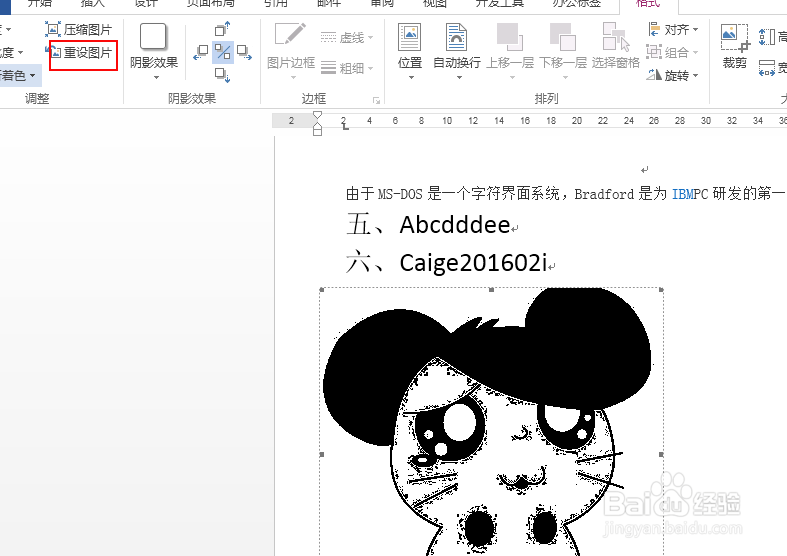Click the top-left picture corner handle
Screen dimensions: 787x556
(322, 290)
